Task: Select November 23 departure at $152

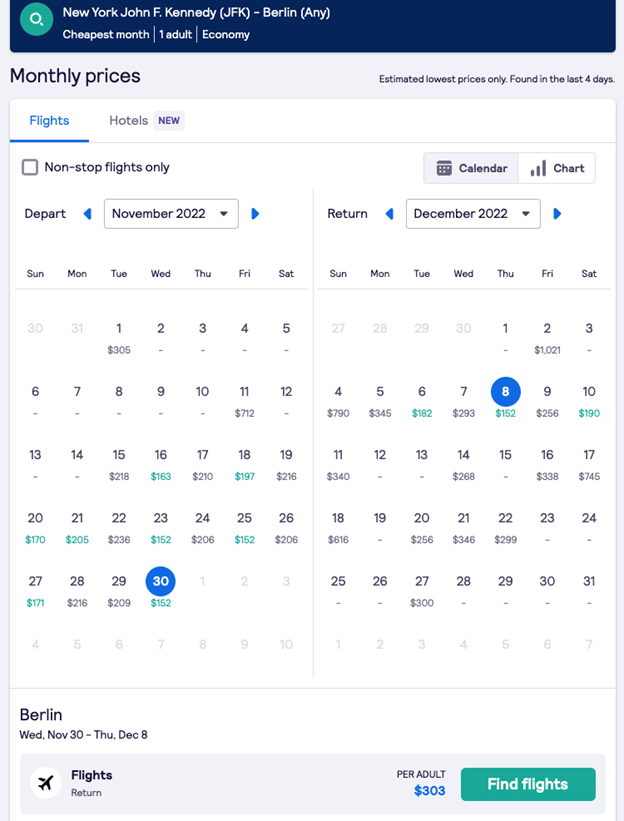Action: click(161, 528)
